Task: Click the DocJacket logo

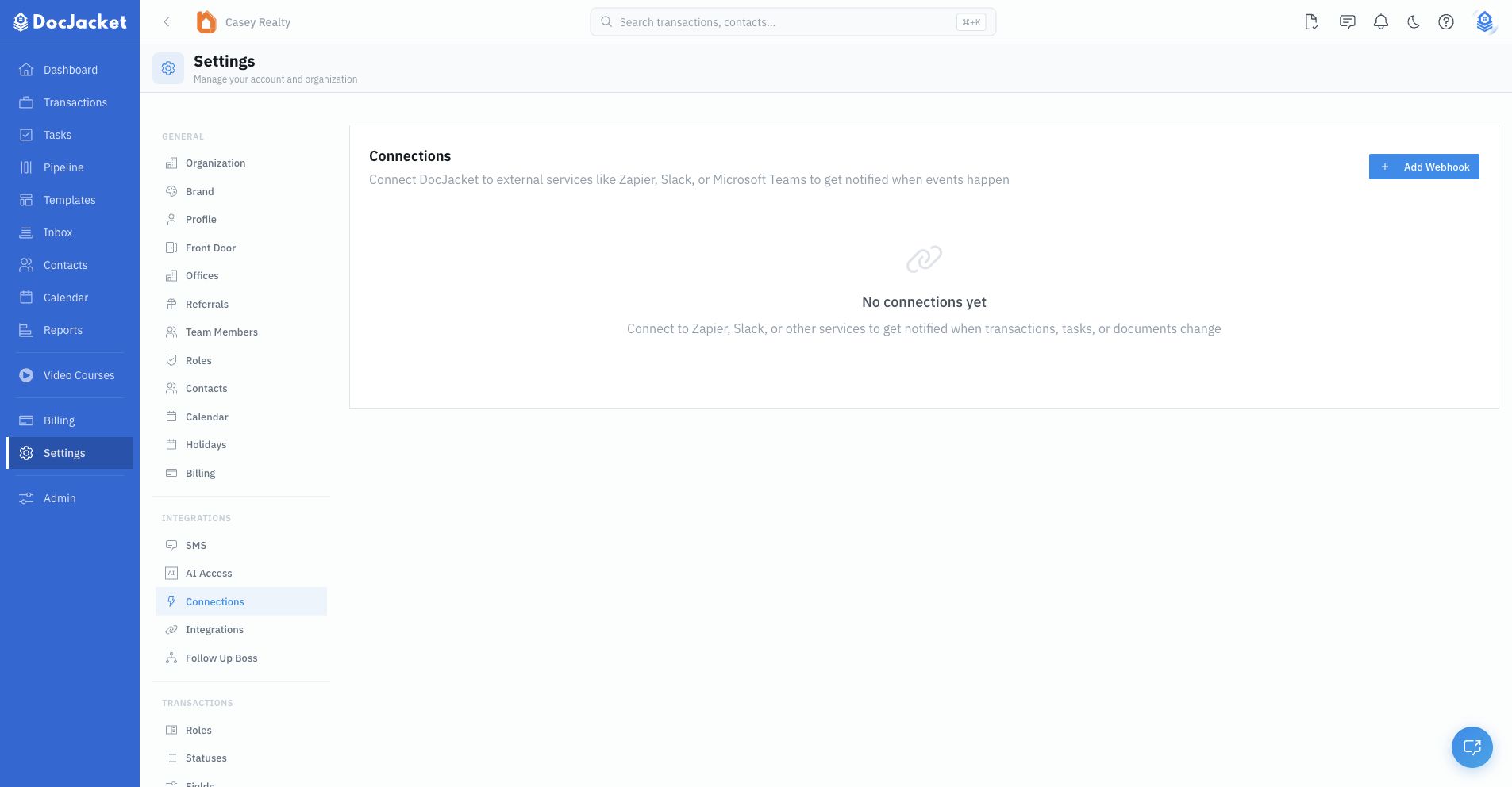Action: (x=70, y=22)
